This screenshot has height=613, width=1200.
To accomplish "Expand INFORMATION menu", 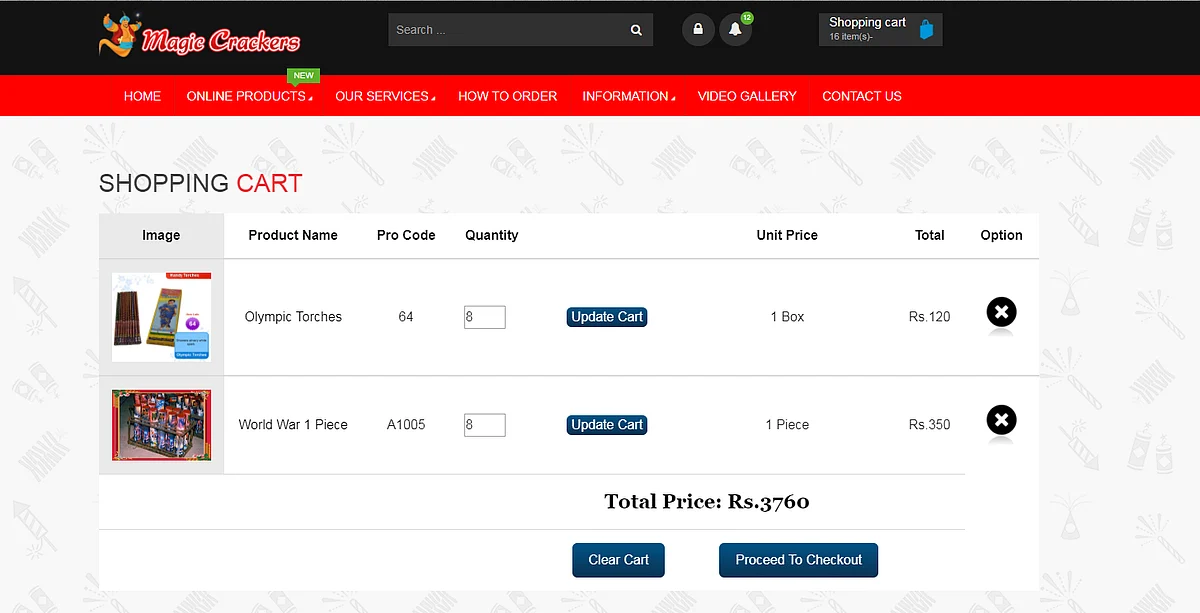I will point(628,96).
